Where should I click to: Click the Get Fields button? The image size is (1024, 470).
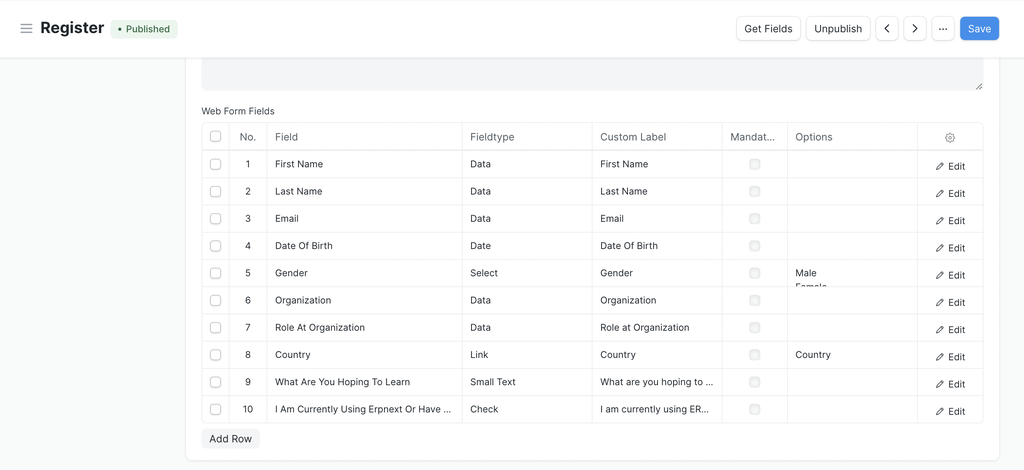(x=768, y=29)
